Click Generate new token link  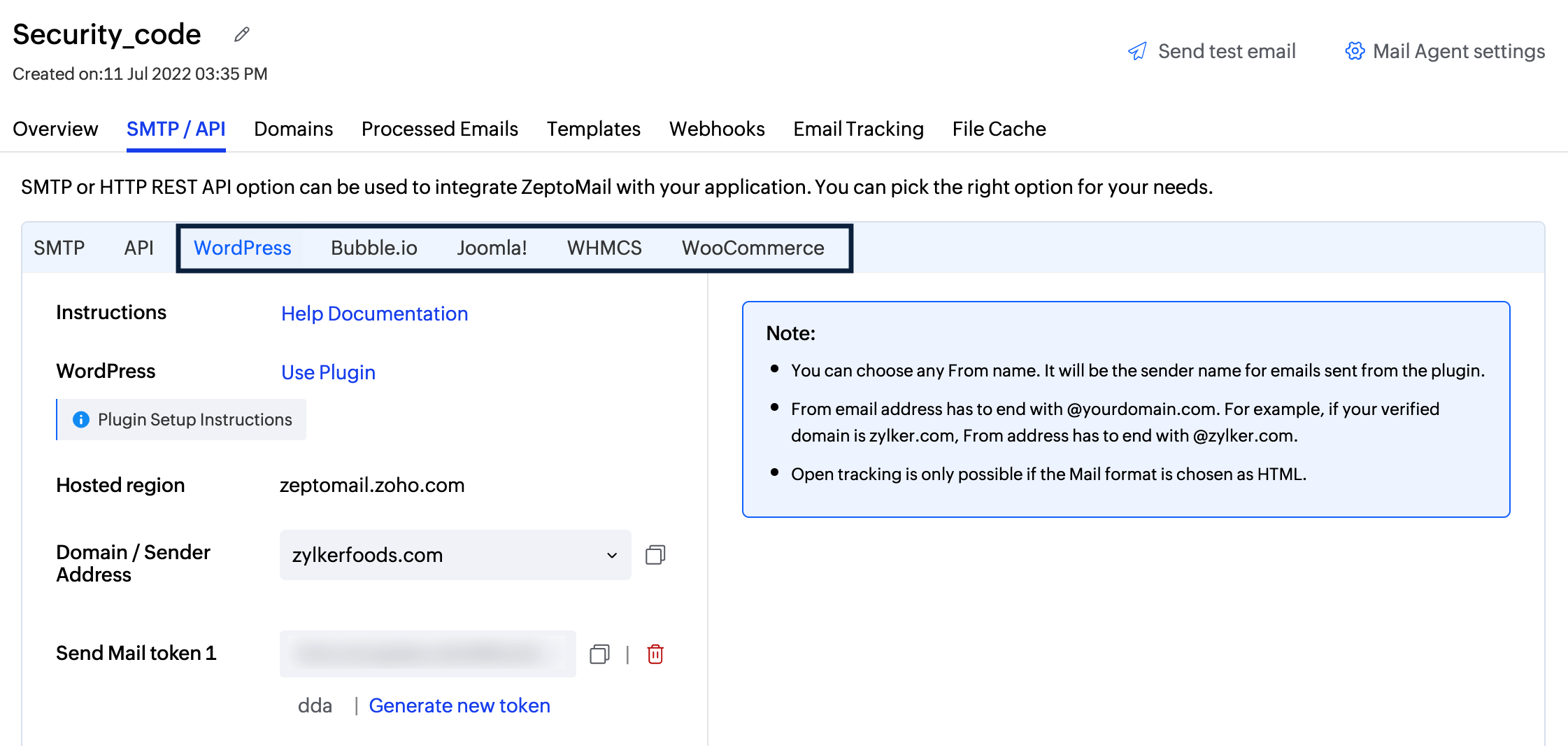coord(459,705)
